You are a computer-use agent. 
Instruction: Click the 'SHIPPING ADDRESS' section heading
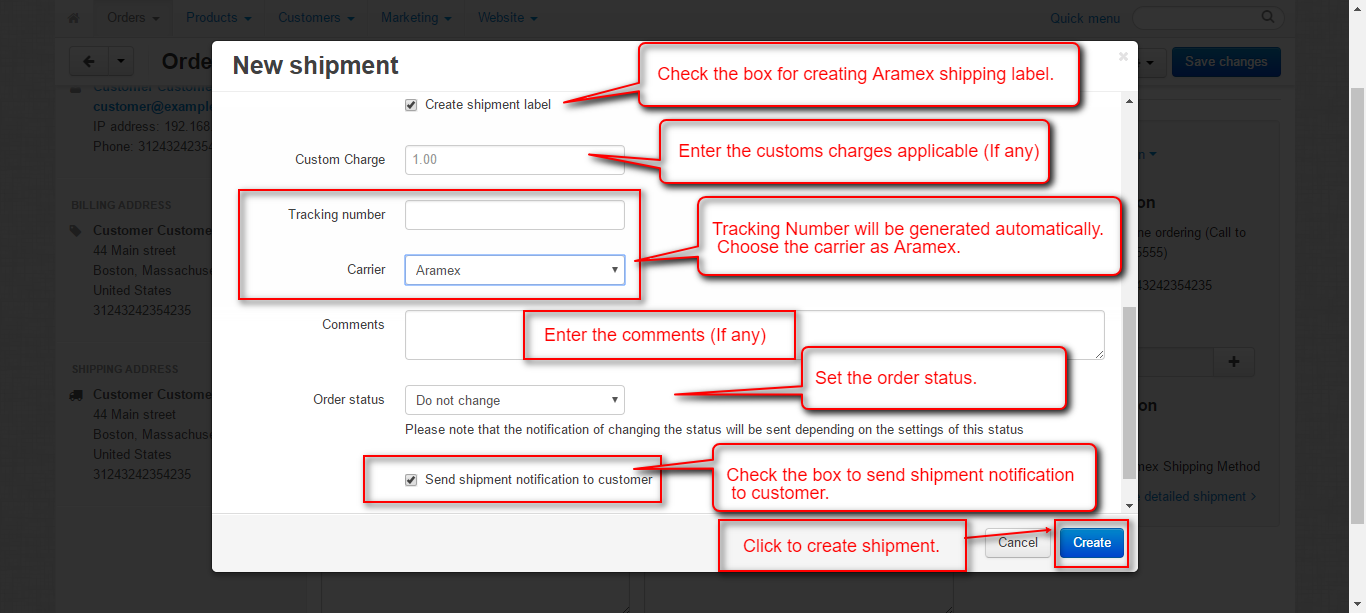(125, 369)
